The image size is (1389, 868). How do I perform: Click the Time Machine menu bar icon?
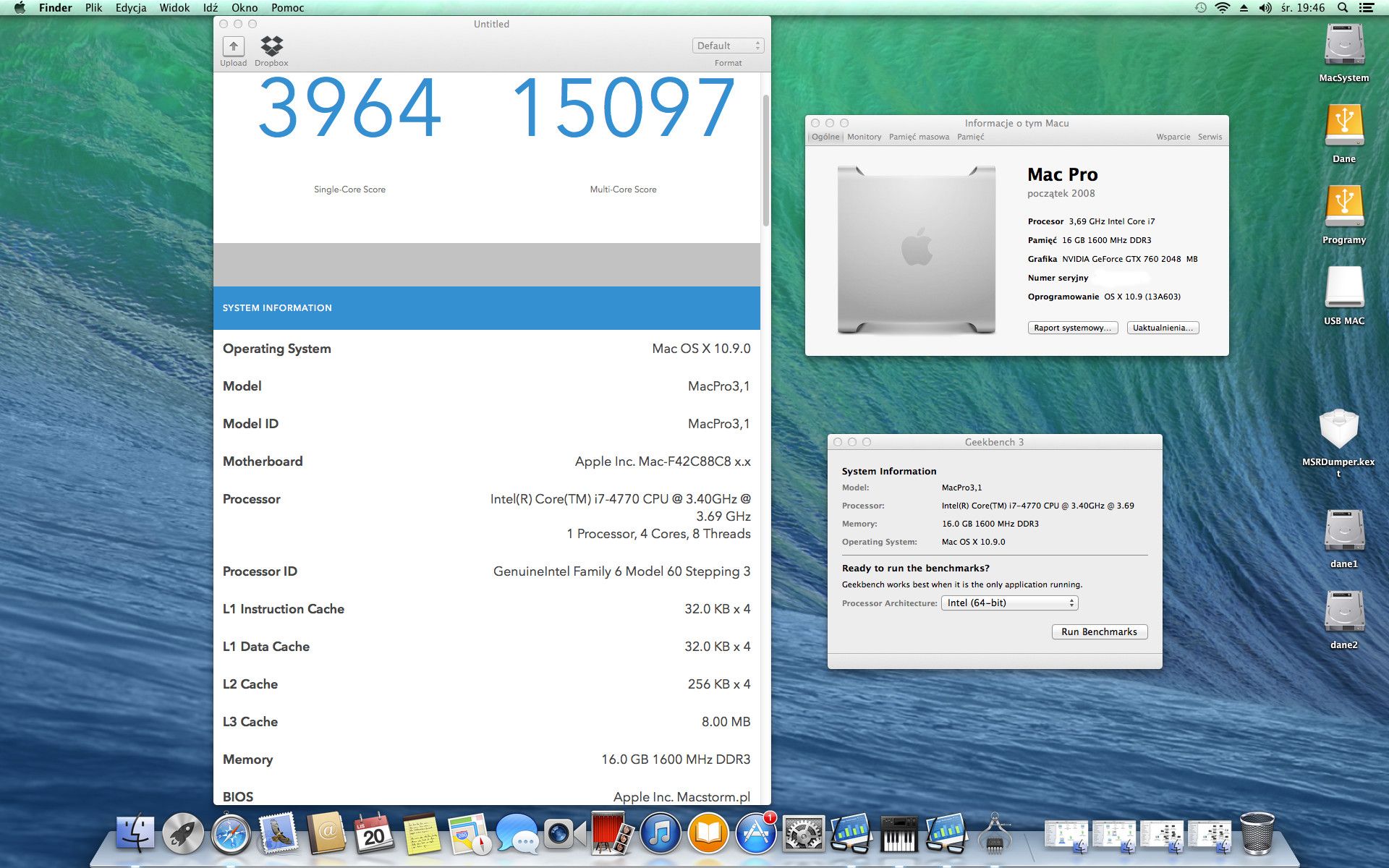1200,8
